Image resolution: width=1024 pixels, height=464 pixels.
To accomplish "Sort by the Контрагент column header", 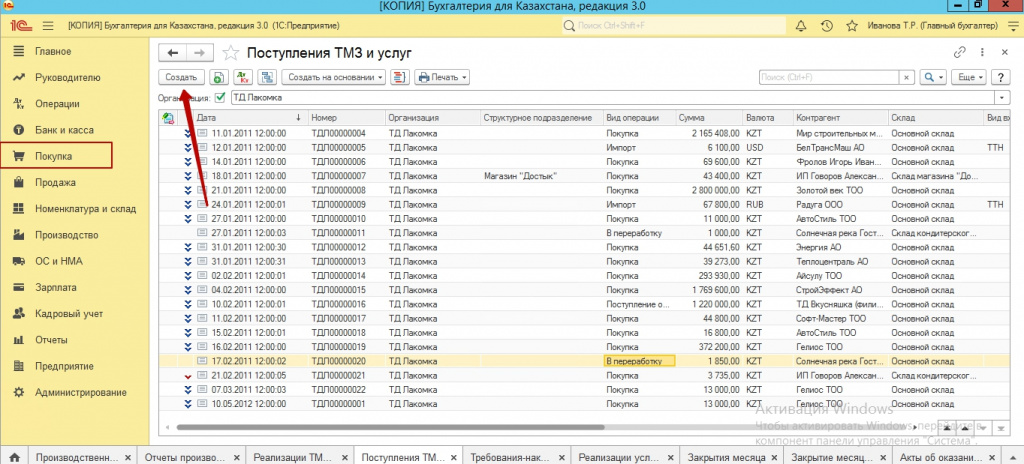I will point(840,118).
